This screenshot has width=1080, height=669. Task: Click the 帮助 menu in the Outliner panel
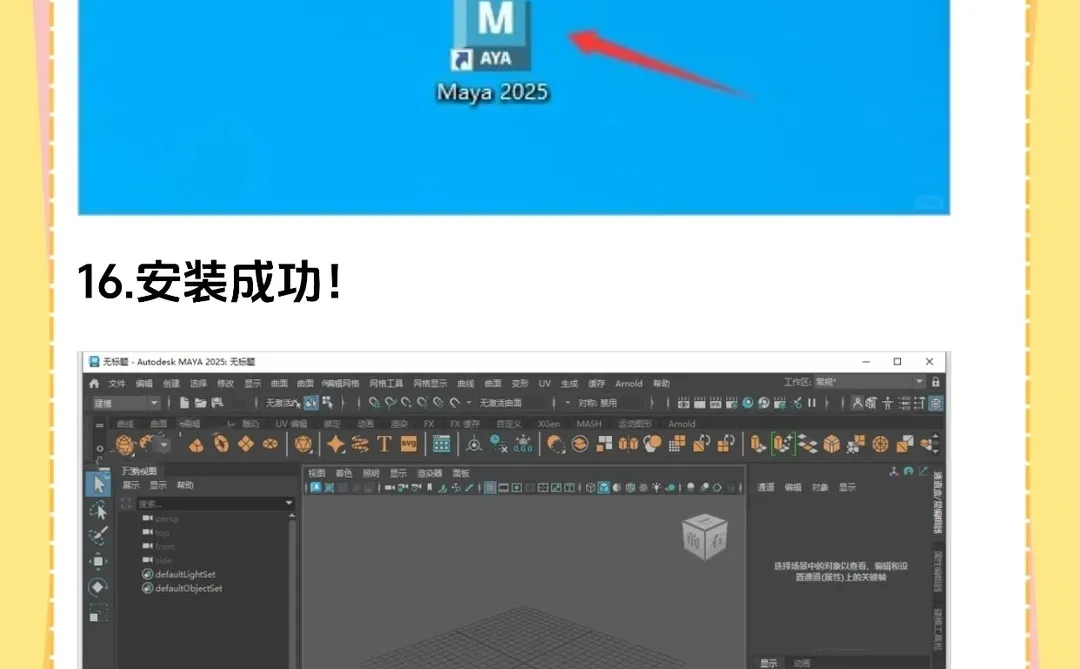pos(186,485)
